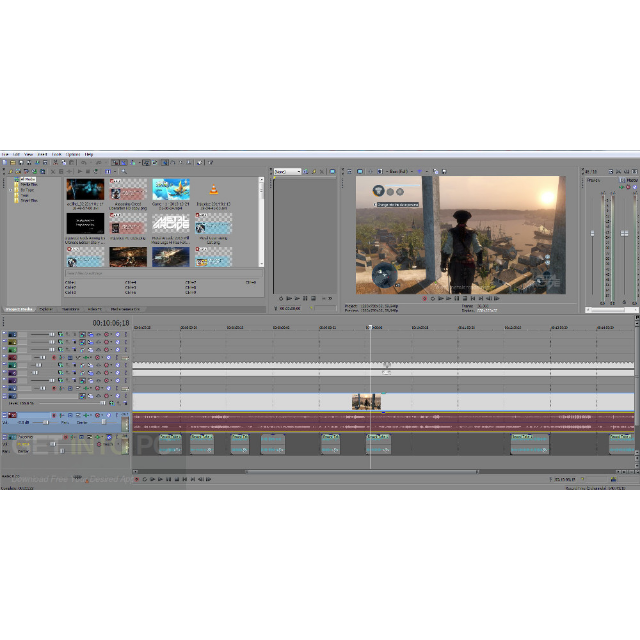Switch to the Media Generators tab

point(125,309)
